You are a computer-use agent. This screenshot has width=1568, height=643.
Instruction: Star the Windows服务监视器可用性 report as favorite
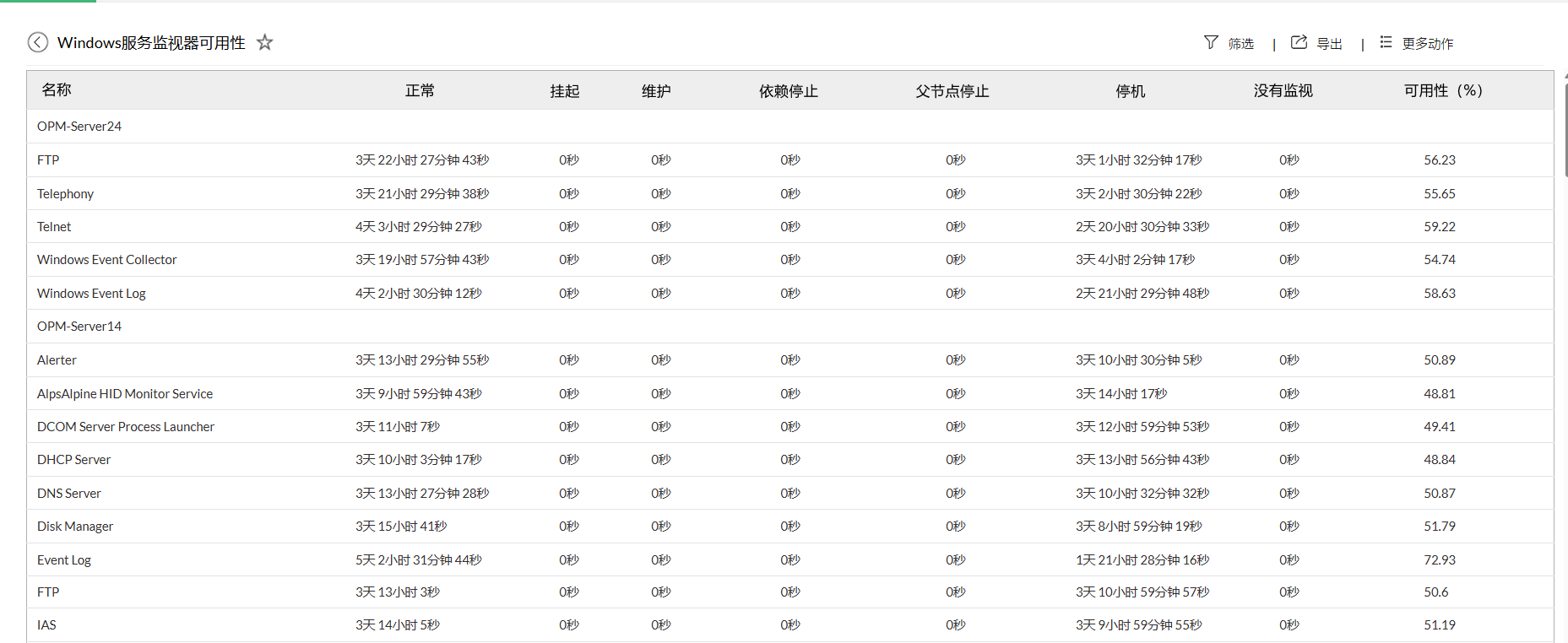[265, 42]
